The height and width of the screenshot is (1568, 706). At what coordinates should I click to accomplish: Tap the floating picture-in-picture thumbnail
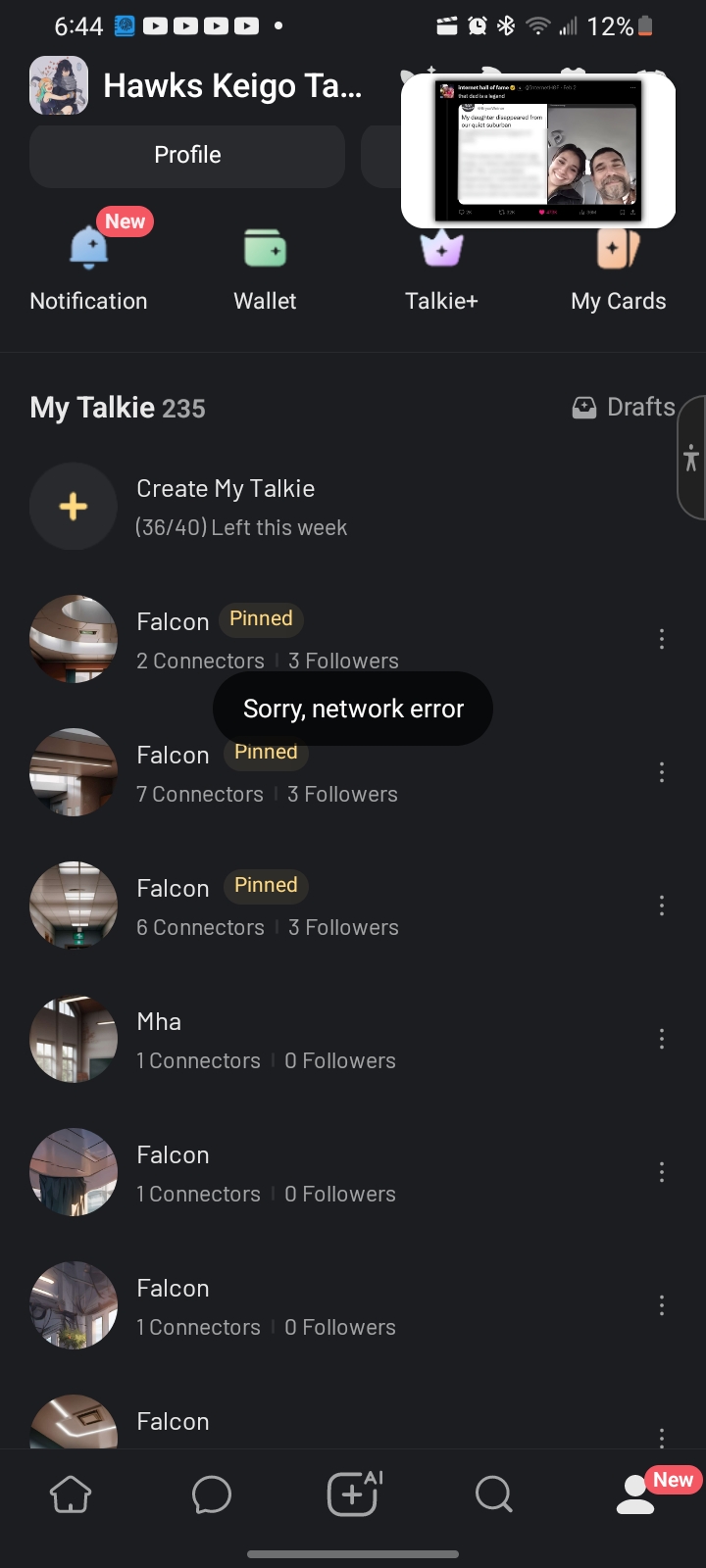pos(538,151)
